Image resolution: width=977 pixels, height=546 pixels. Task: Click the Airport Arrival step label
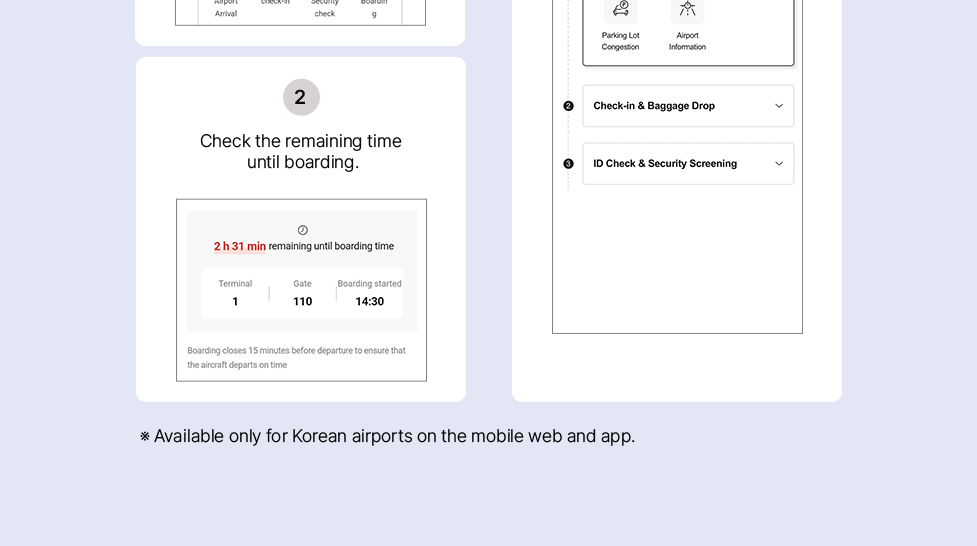pos(226,8)
